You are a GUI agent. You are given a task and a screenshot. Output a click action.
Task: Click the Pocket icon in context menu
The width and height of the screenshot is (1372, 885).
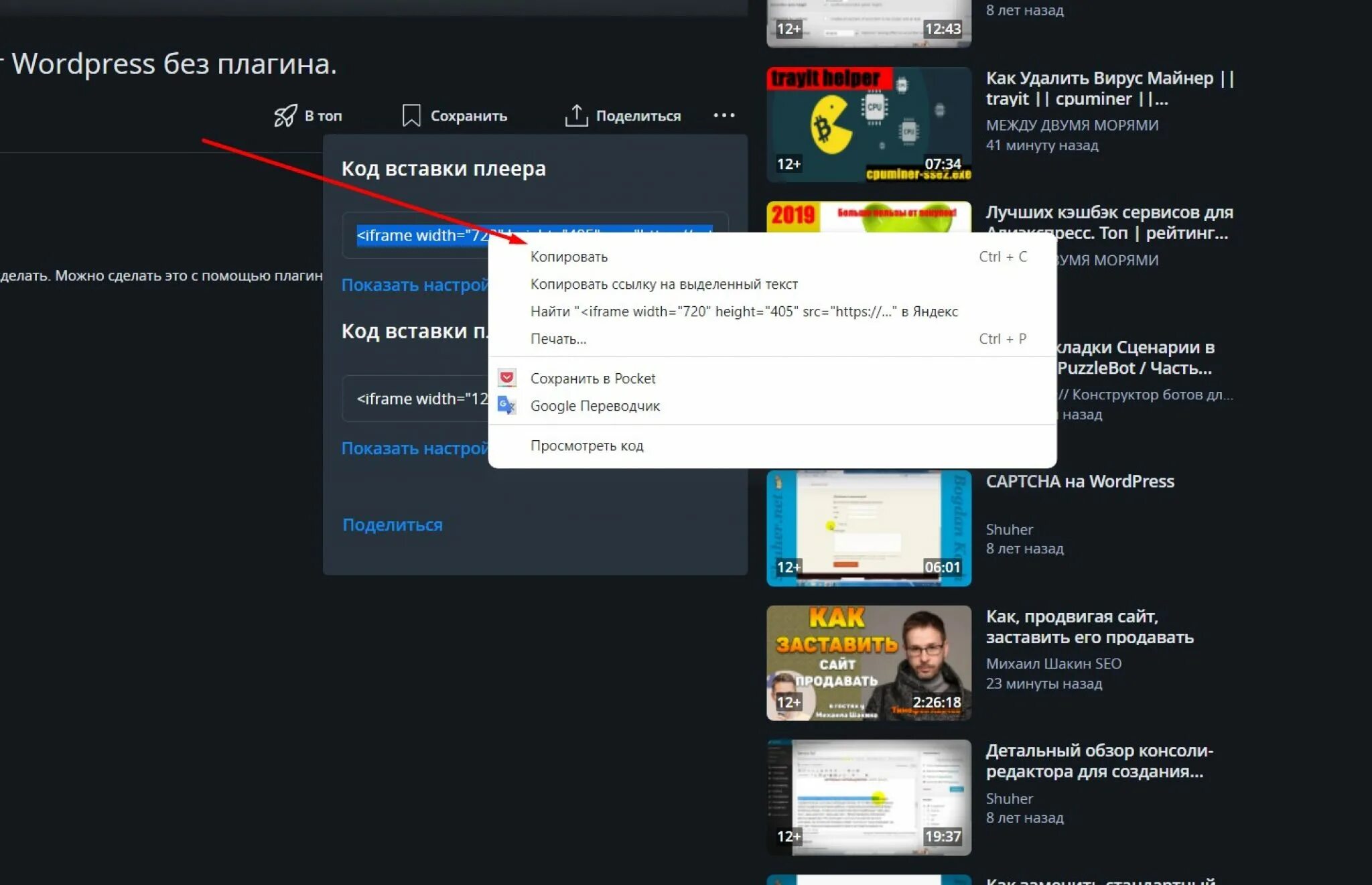tap(507, 378)
